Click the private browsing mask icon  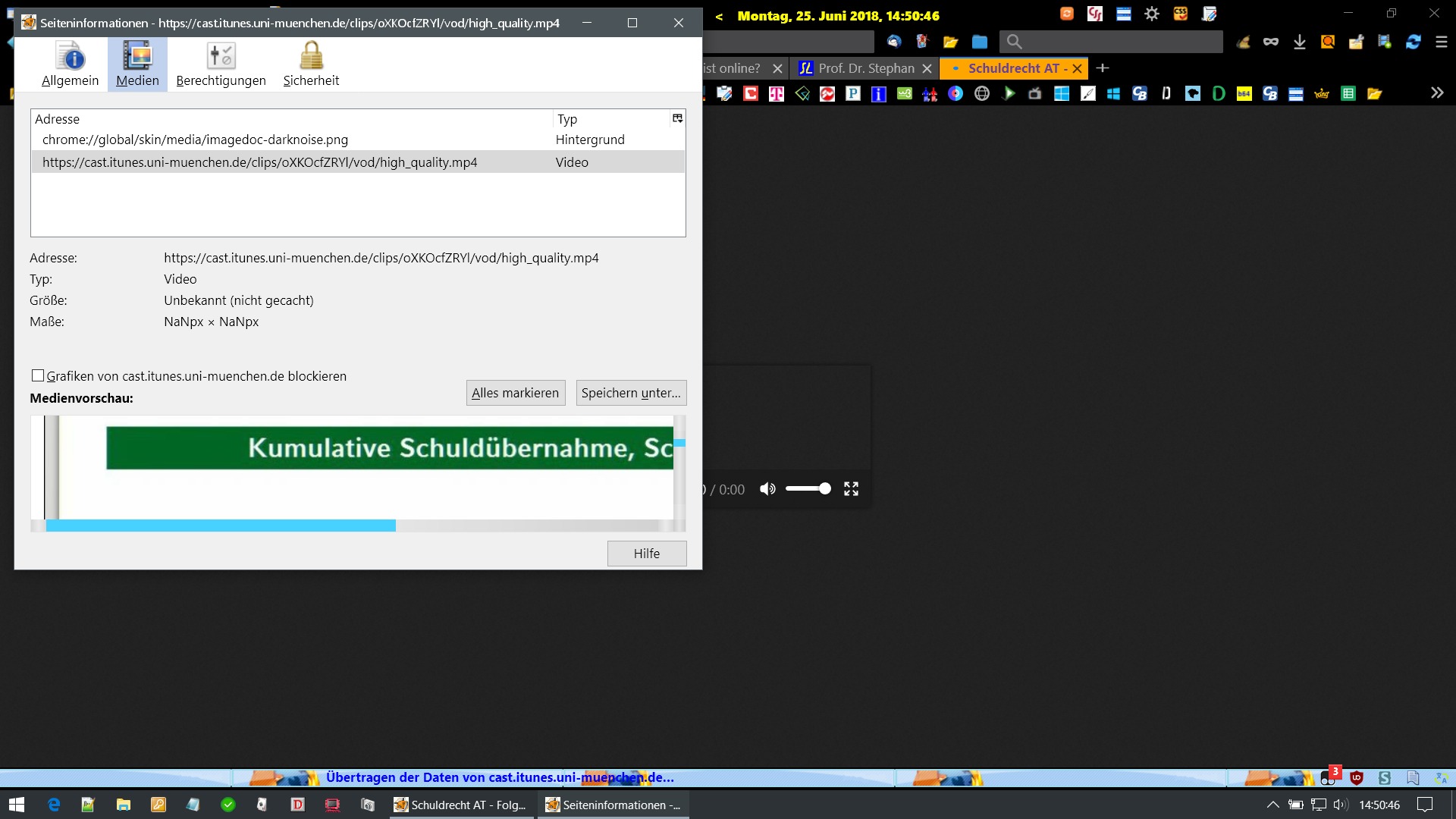[1270, 42]
